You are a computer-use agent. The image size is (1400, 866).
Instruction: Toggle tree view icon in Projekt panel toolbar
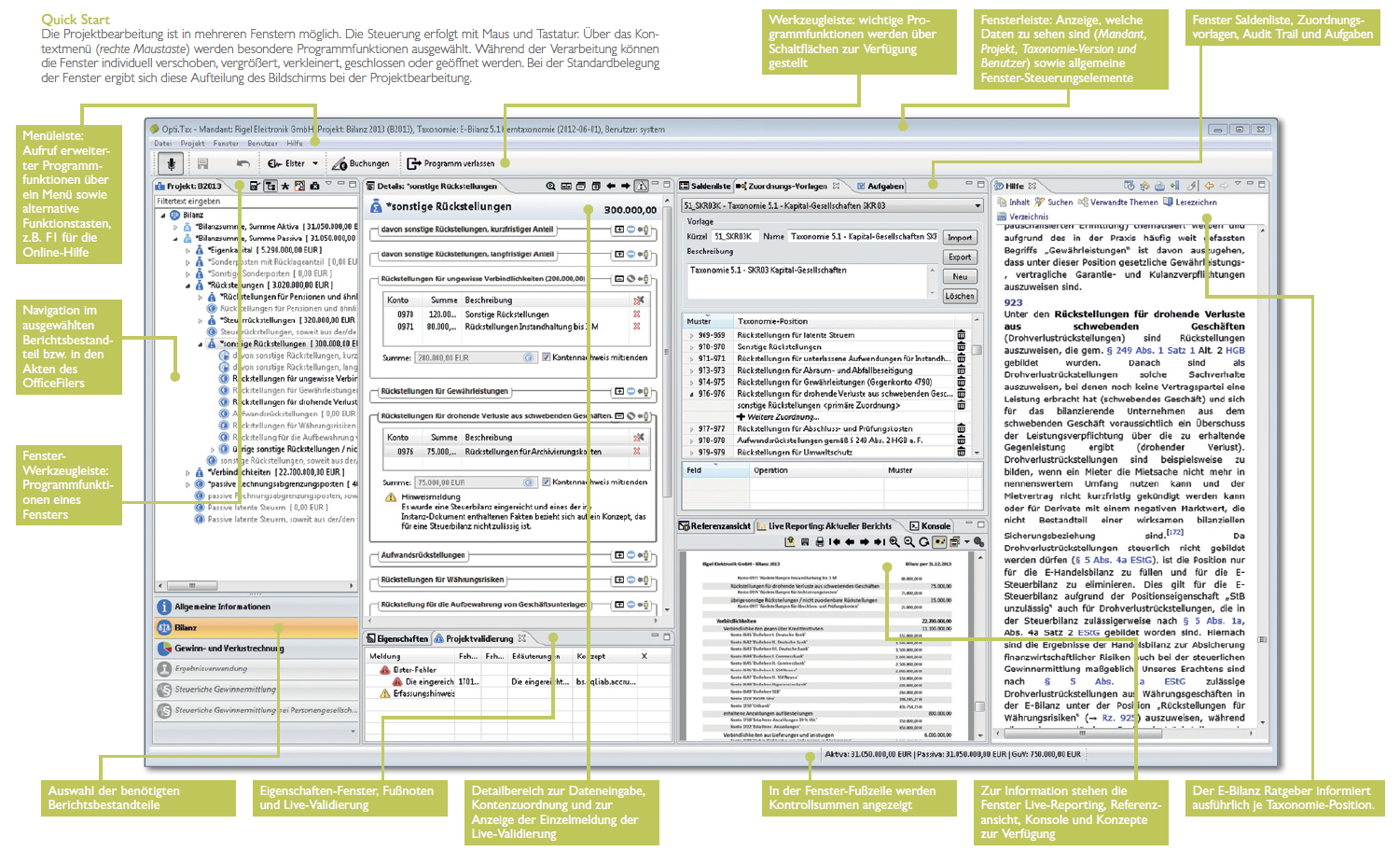(270, 186)
